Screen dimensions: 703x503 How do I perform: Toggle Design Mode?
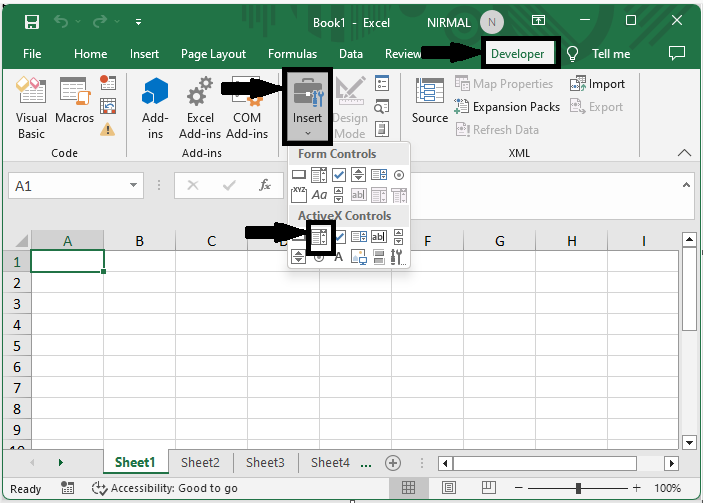tap(350, 108)
